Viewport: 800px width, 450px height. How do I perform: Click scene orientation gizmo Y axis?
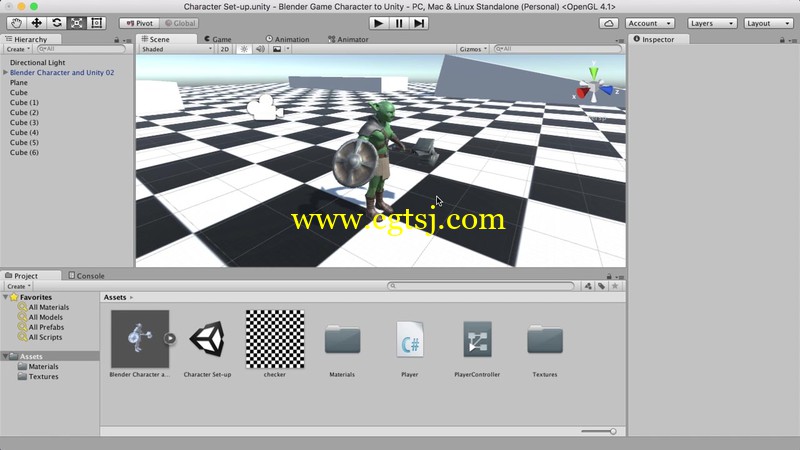pyautogui.click(x=593, y=72)
